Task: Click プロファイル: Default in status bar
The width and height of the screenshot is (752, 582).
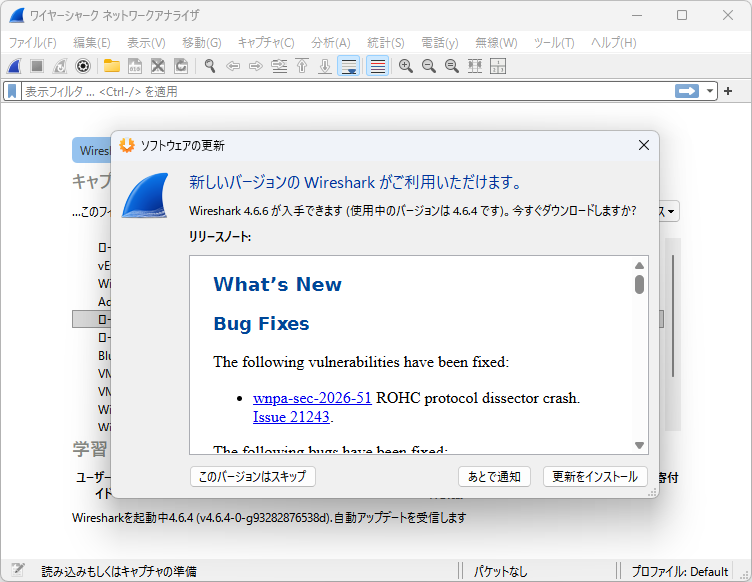Action: 680,571
